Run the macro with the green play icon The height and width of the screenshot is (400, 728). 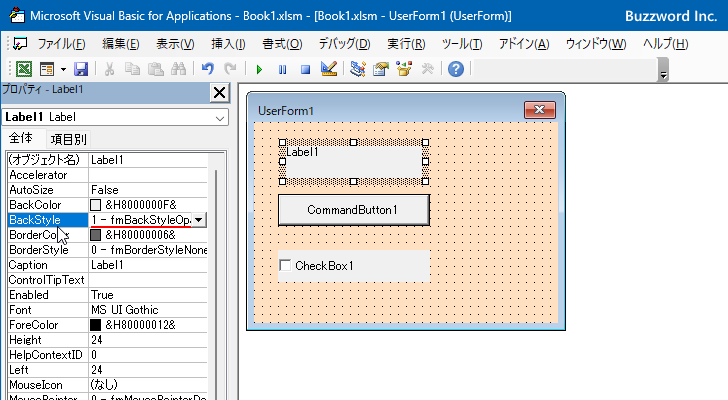pos(259,70)
